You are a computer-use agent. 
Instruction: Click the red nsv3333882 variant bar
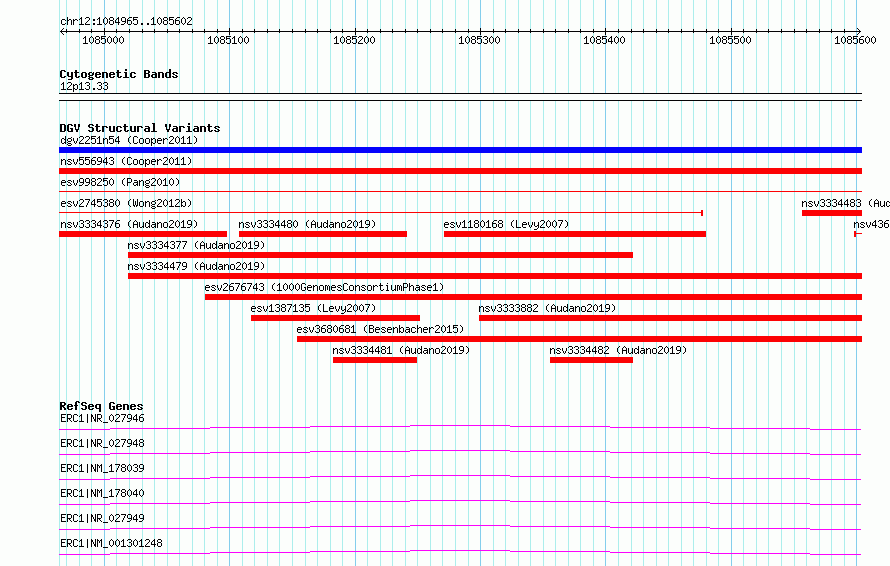(x=670, y=318)
